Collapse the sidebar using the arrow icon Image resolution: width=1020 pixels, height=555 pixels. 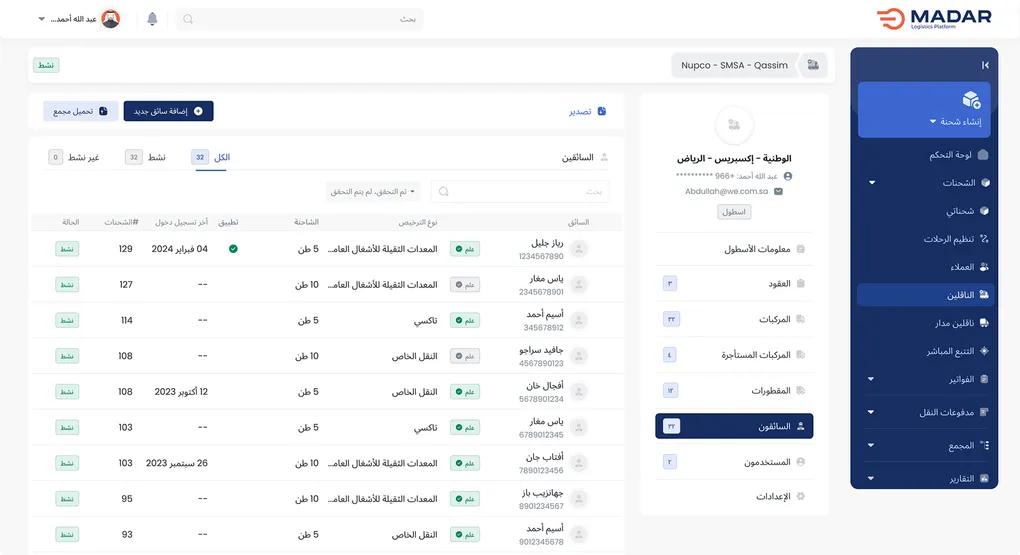point(984,65)
